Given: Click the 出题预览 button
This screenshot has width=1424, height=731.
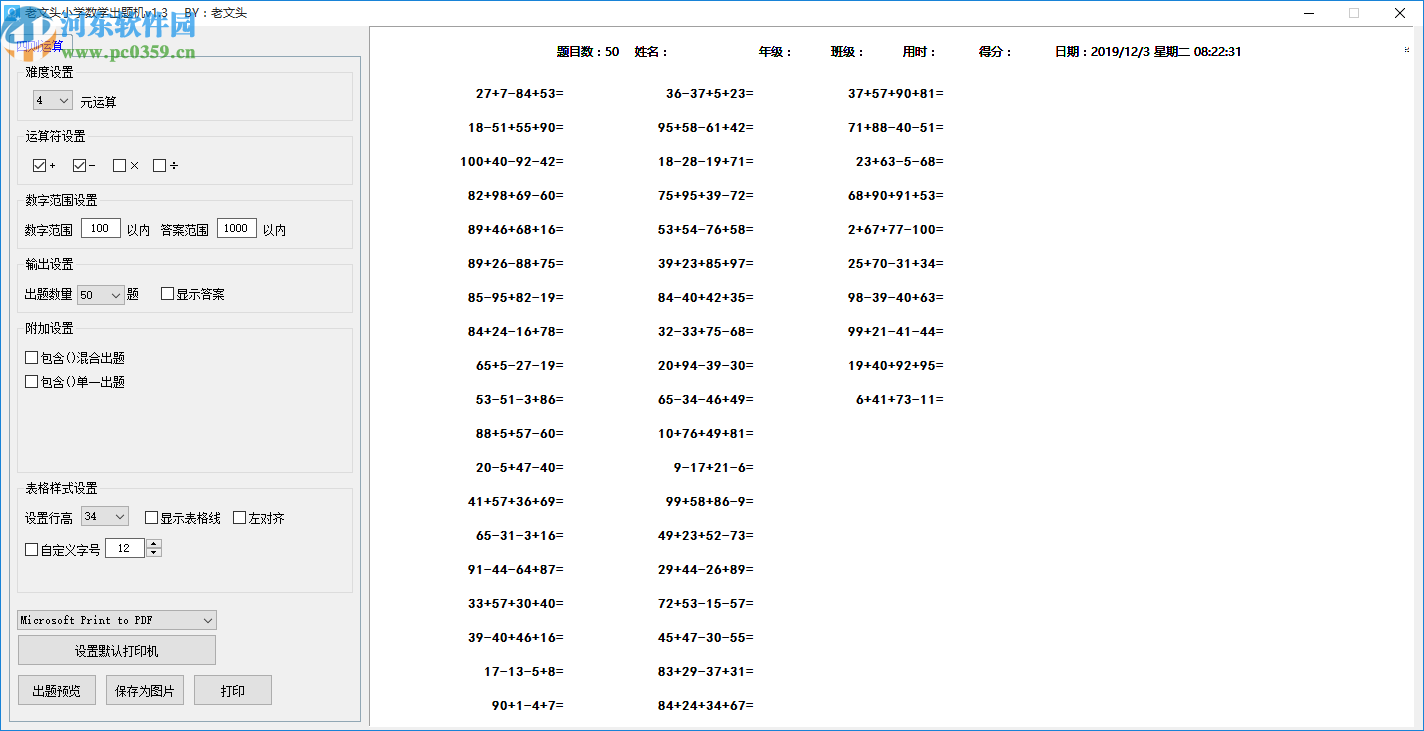Looking at the screenshot, I should (x=57, y=691).
